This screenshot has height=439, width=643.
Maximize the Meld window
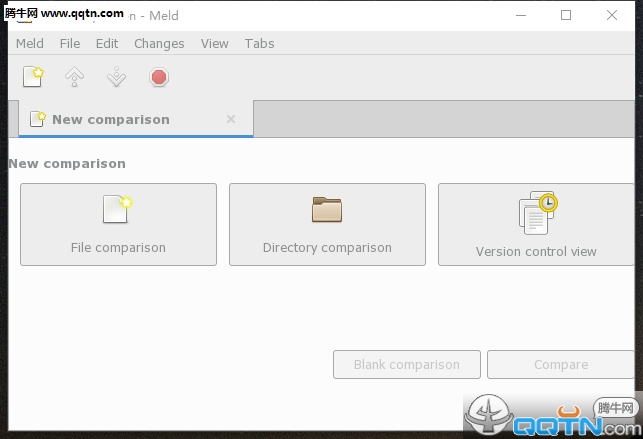click(566, 16)
